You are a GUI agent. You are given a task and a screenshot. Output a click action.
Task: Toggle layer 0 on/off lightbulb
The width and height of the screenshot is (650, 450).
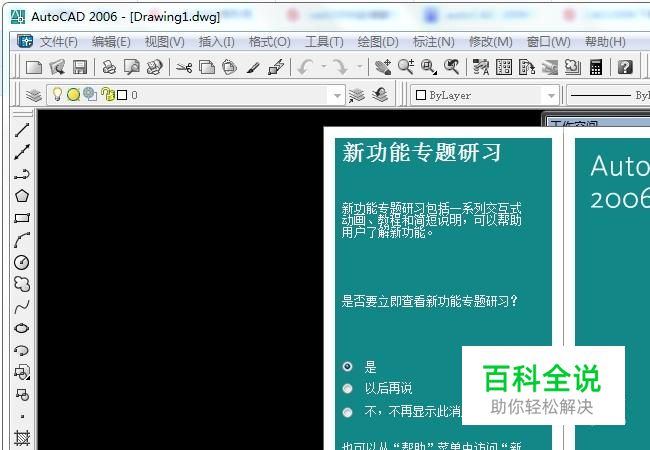(x=57, y=95)
